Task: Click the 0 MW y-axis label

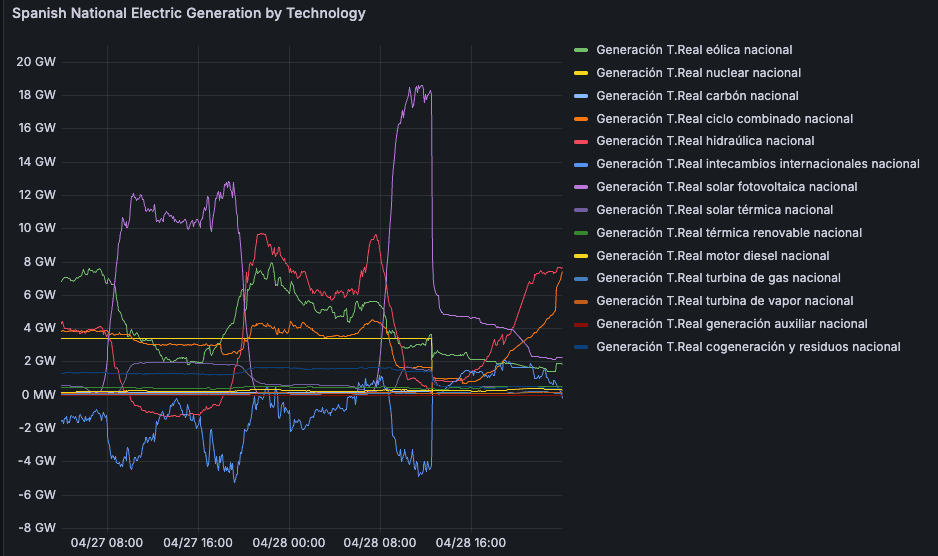Action: click(37, 394)
